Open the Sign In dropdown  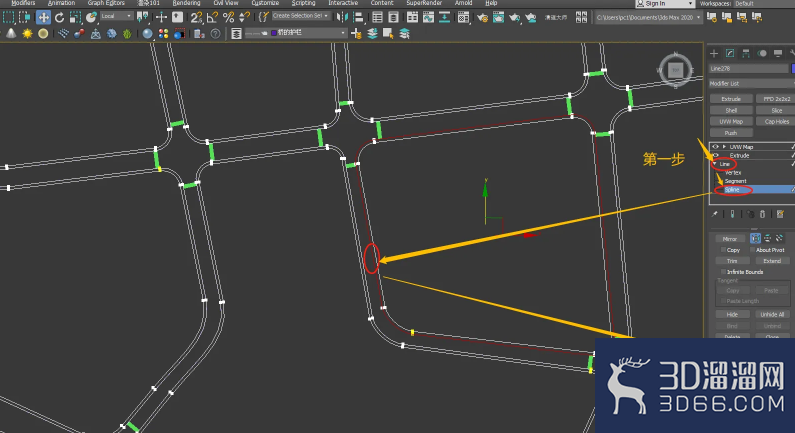(665, 4)
